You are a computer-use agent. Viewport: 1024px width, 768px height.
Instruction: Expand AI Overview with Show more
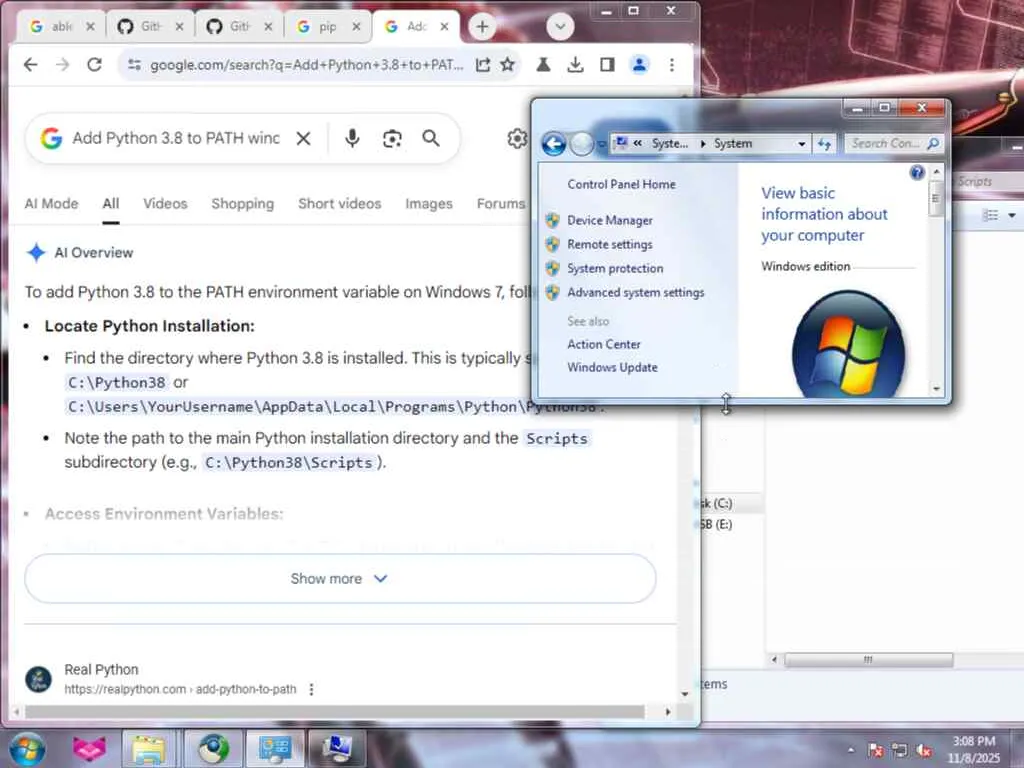pos(340,579)
